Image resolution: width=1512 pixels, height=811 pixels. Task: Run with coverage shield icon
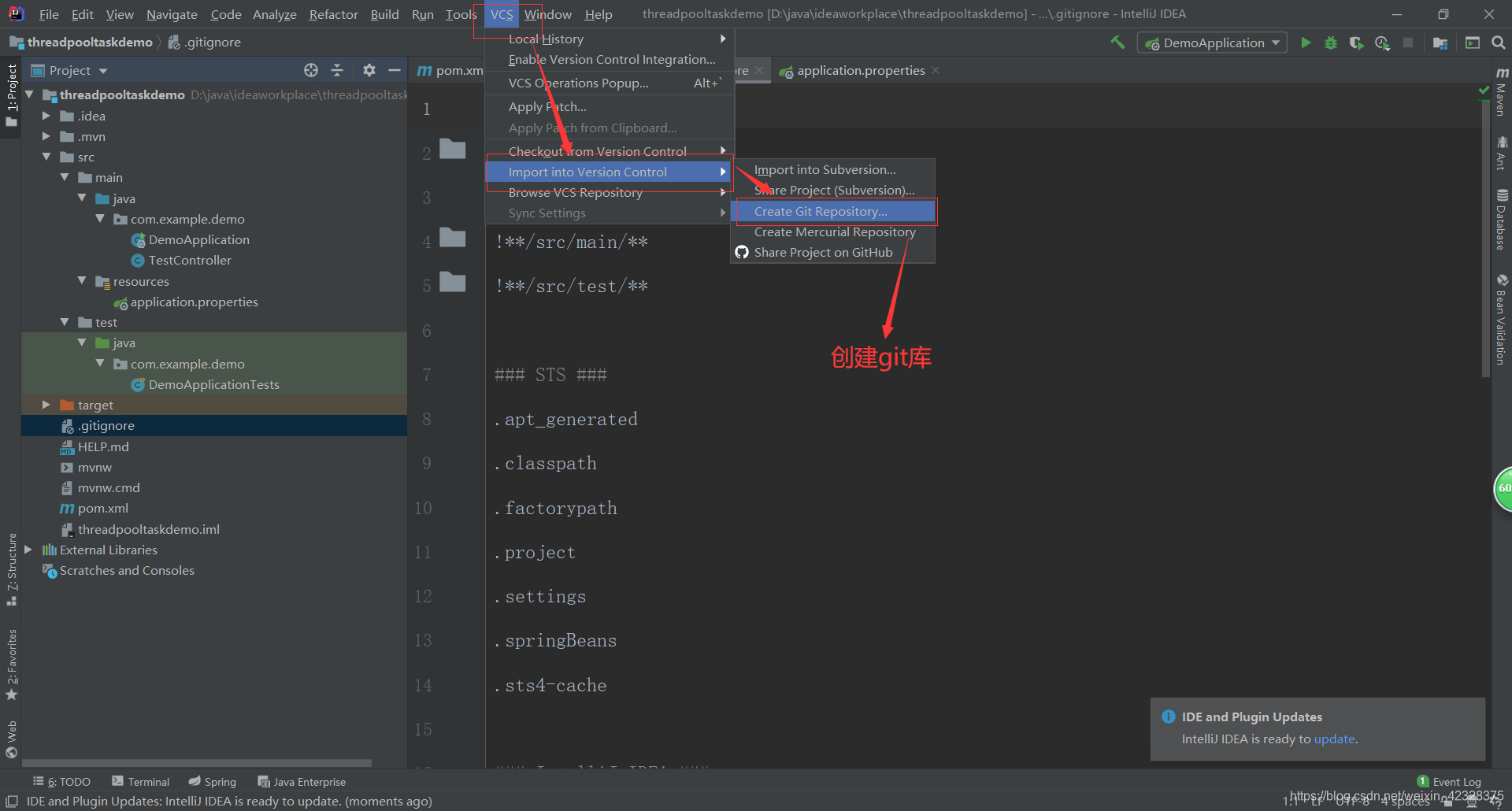point(1356,43)
